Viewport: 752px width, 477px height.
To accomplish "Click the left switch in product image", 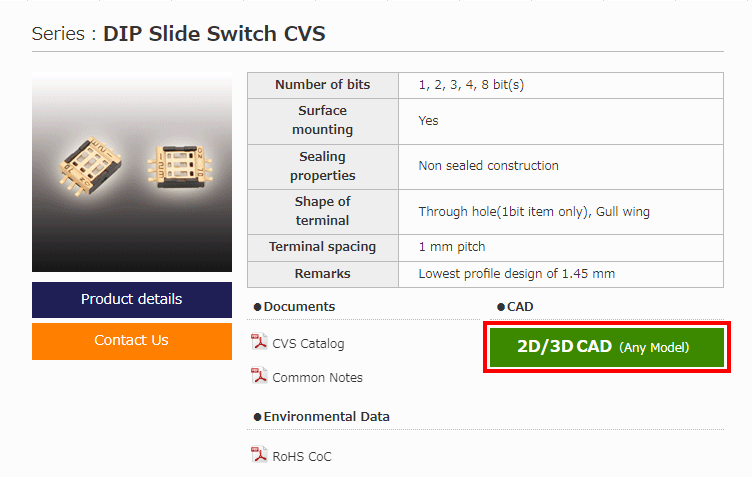I will 90,166.
